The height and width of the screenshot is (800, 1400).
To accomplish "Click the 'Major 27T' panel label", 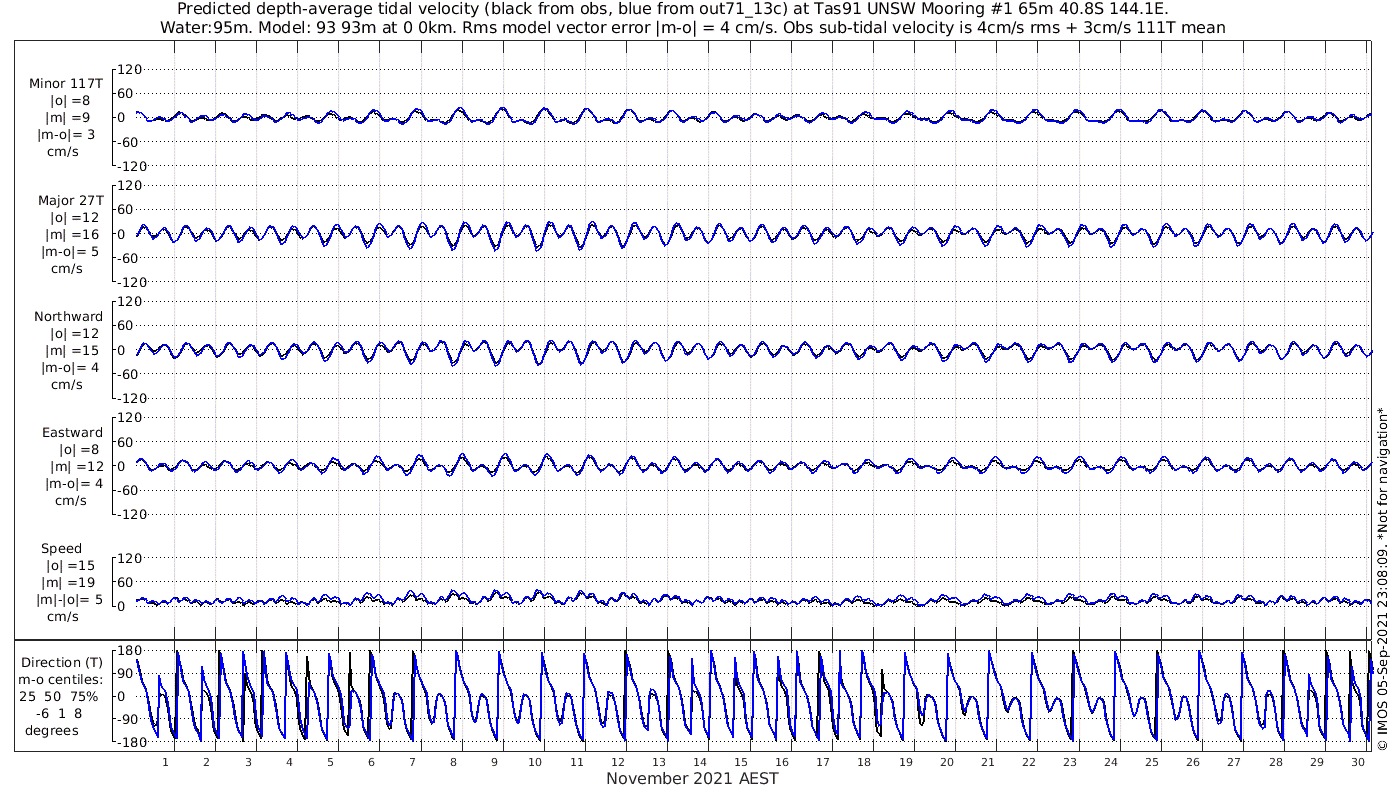I will click(x=70, y=200).
